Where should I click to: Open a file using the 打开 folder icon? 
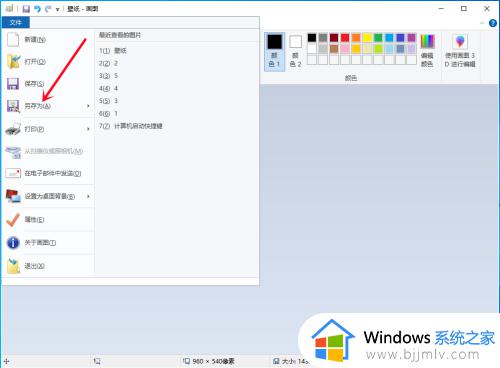point(13,62)
